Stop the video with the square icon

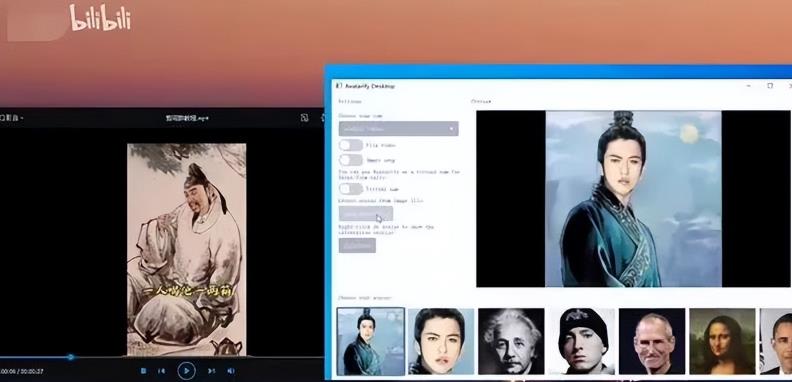click(143, 371)
